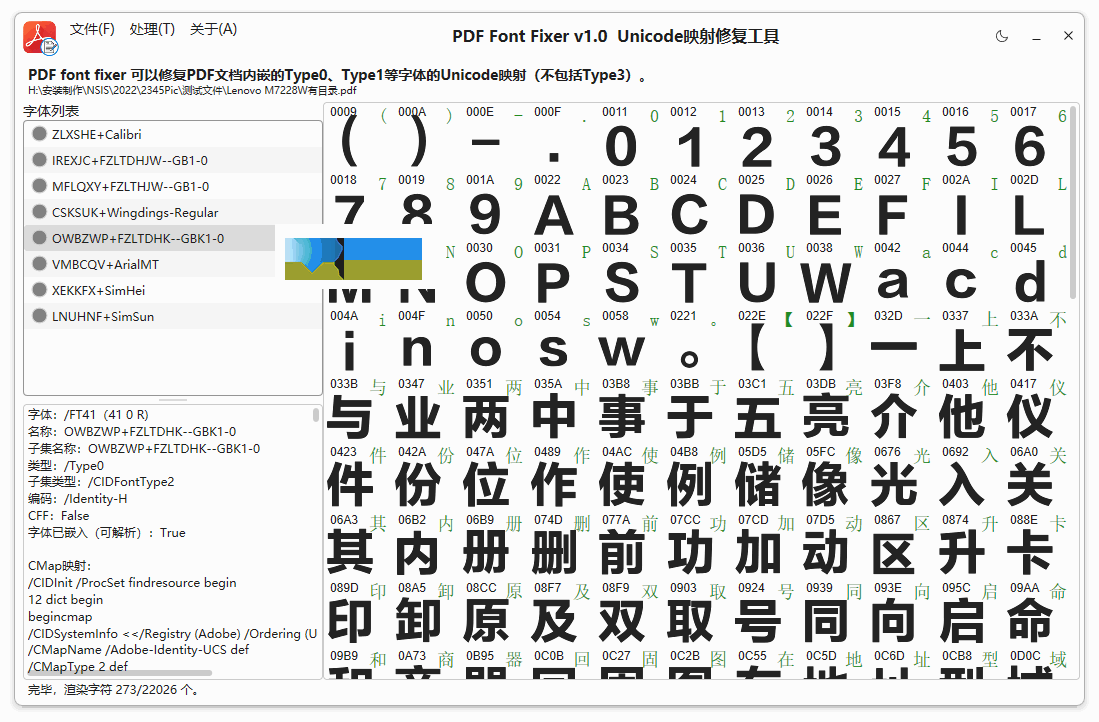
Task: Minimize the PDF Font Fixer window
Action: click(1036, 36)
